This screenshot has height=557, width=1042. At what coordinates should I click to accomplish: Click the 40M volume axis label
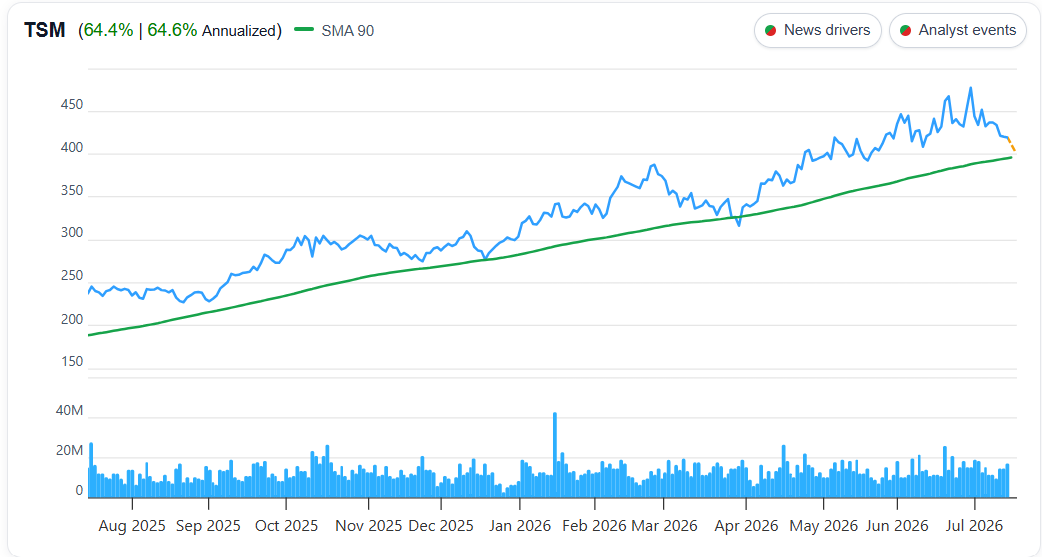pos(70,411)
